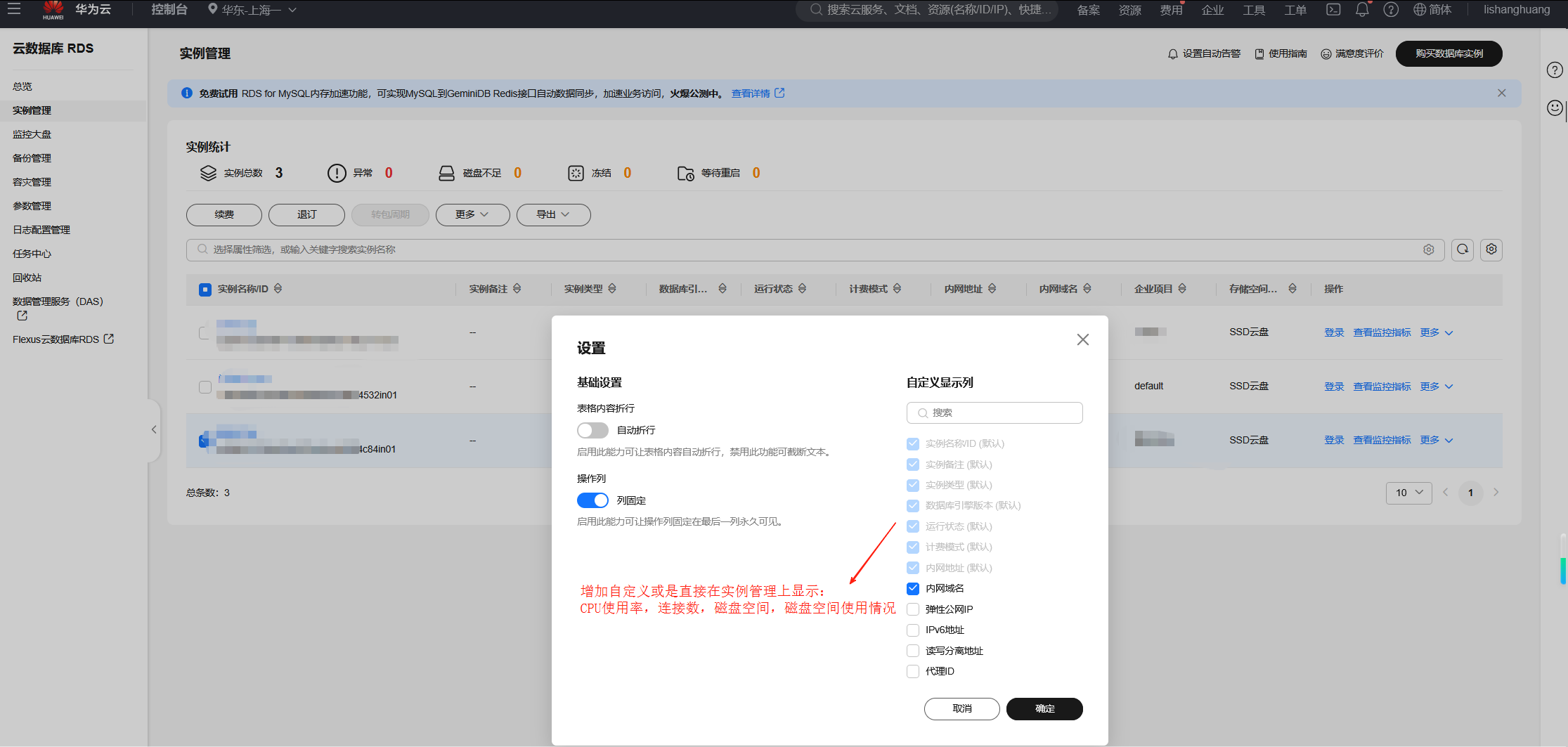This screenshot has height=747, width=1568.
Task: Focus the instance filter search box
Action: coord(815,249)
